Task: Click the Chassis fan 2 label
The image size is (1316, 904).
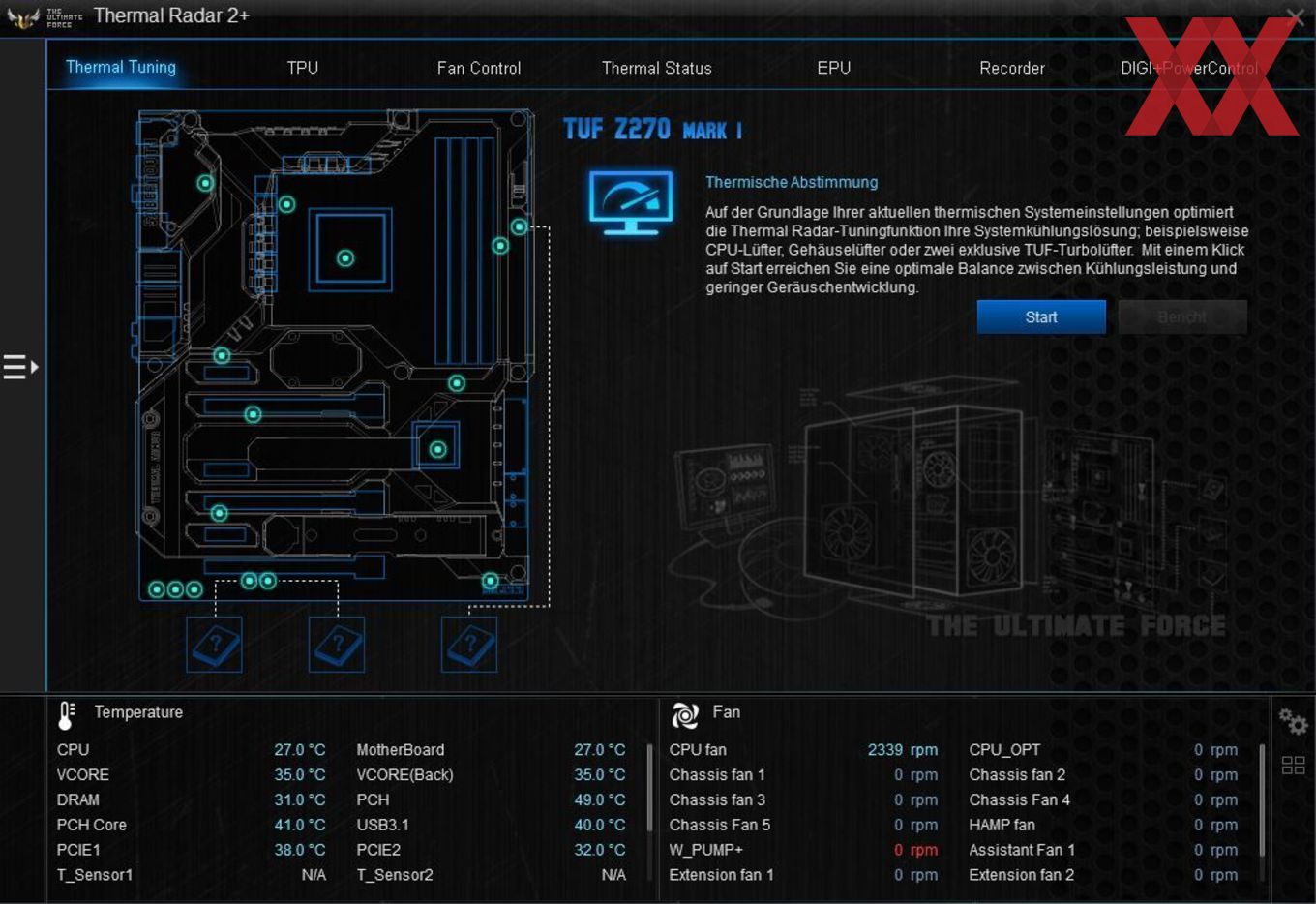Action: pos(1017,775)
